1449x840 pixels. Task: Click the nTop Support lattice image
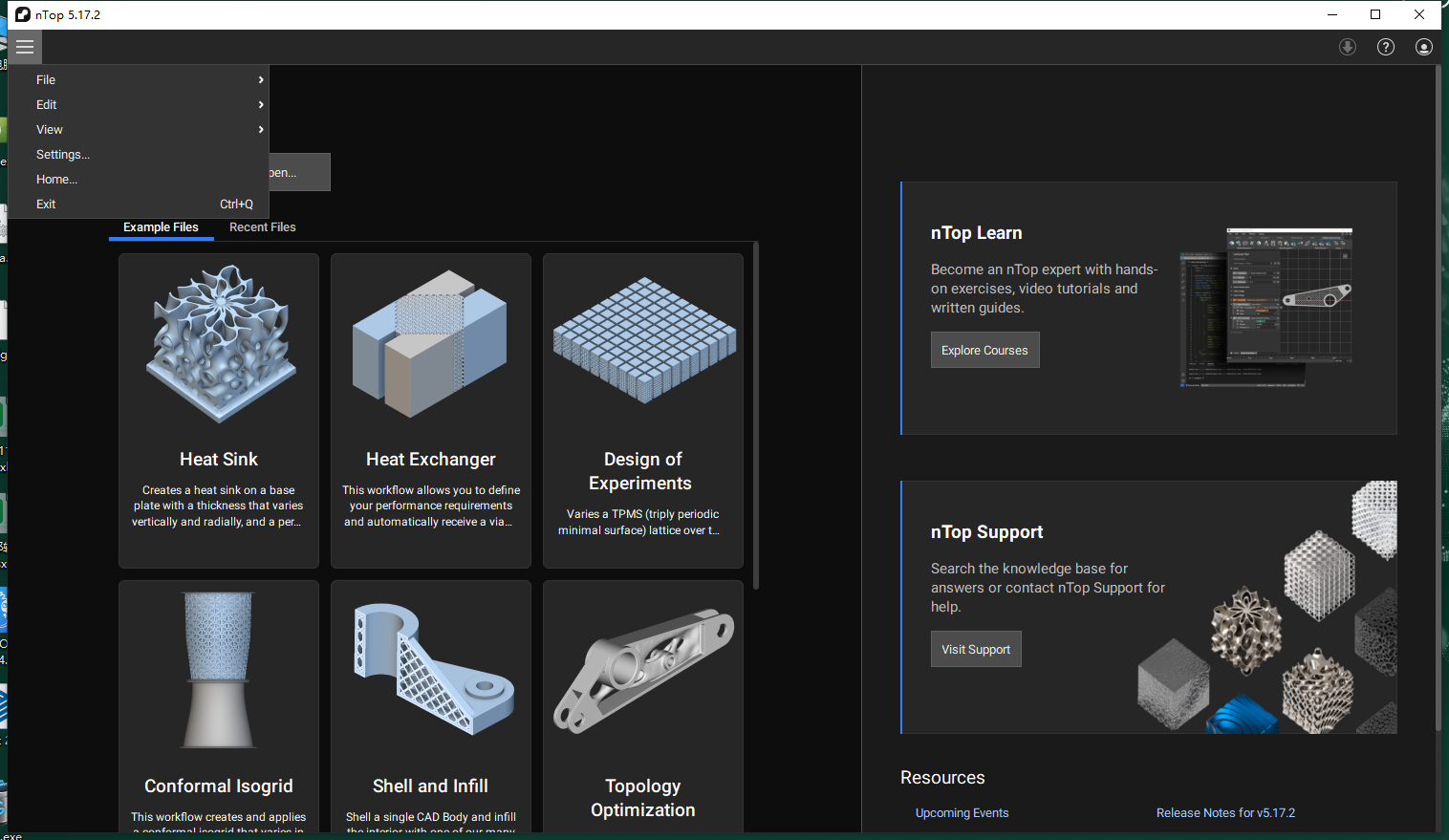[x=1267, y=608]
